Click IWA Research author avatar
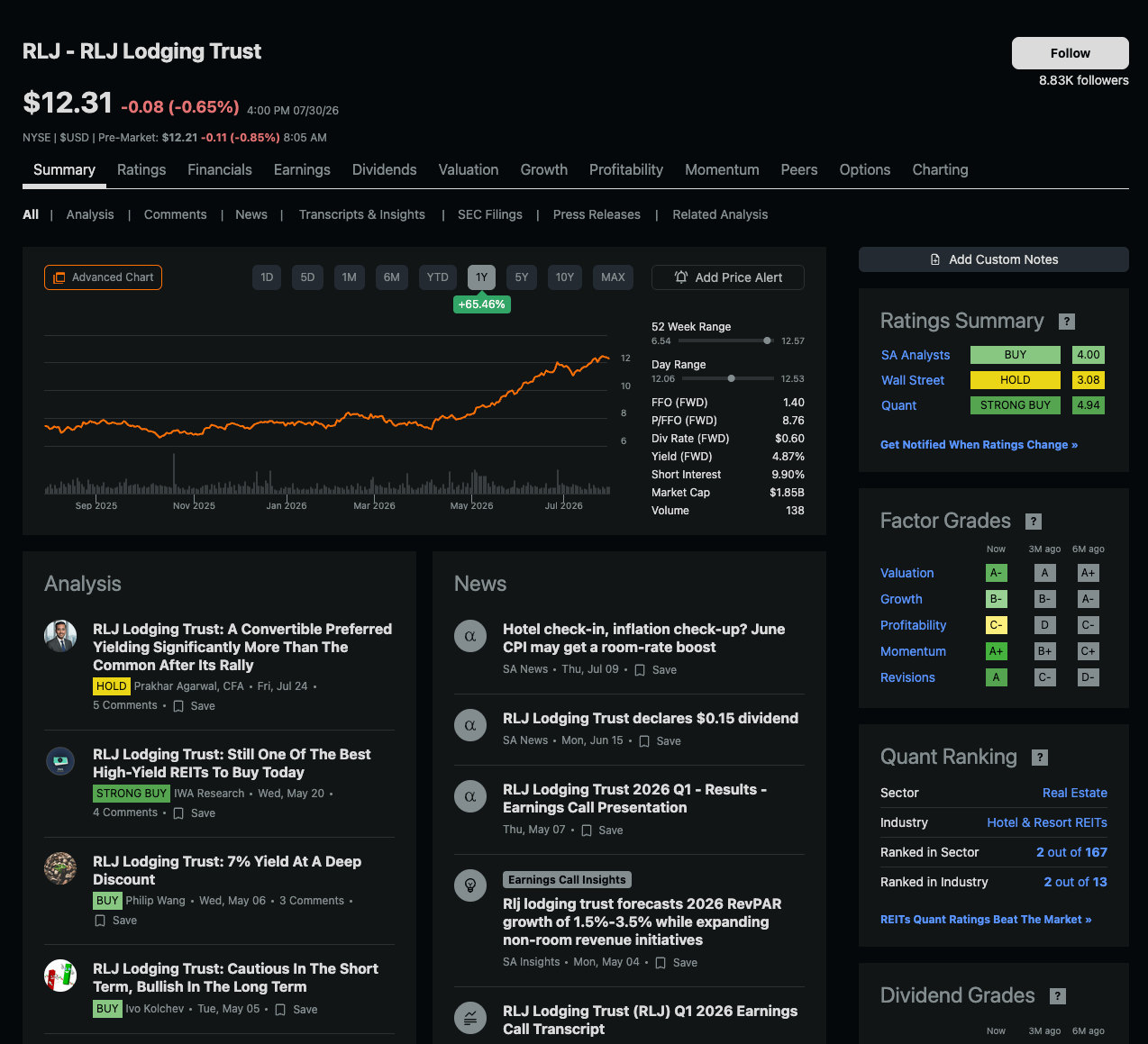 [x=60, y=761]
